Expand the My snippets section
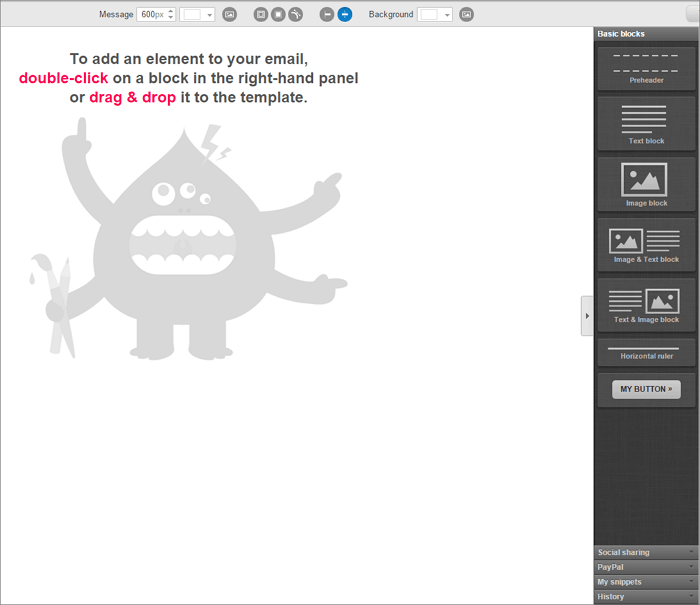The image size is (700, 605). [x=646, y=582]
